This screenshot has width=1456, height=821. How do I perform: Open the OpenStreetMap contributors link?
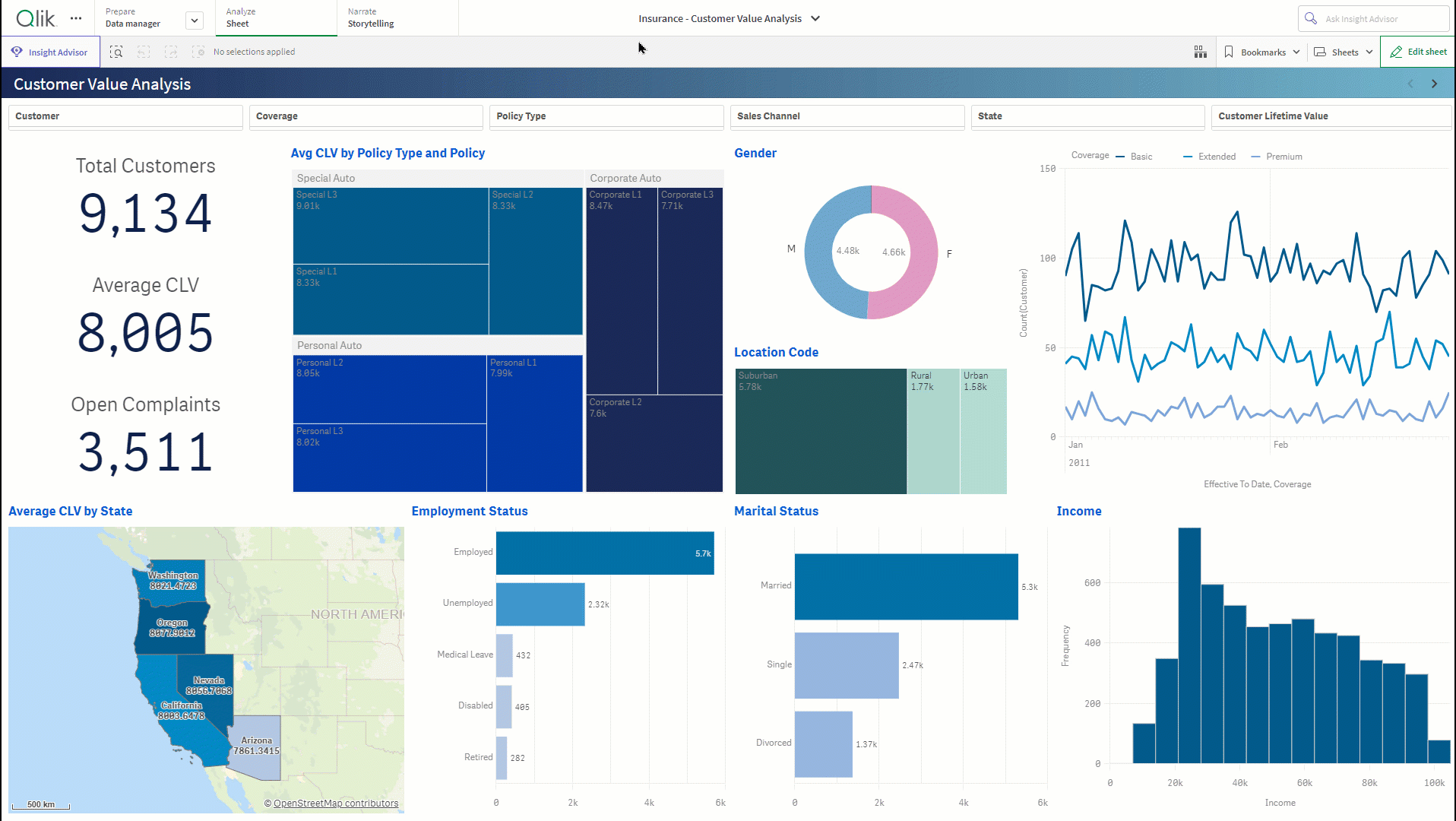point(334,803)
